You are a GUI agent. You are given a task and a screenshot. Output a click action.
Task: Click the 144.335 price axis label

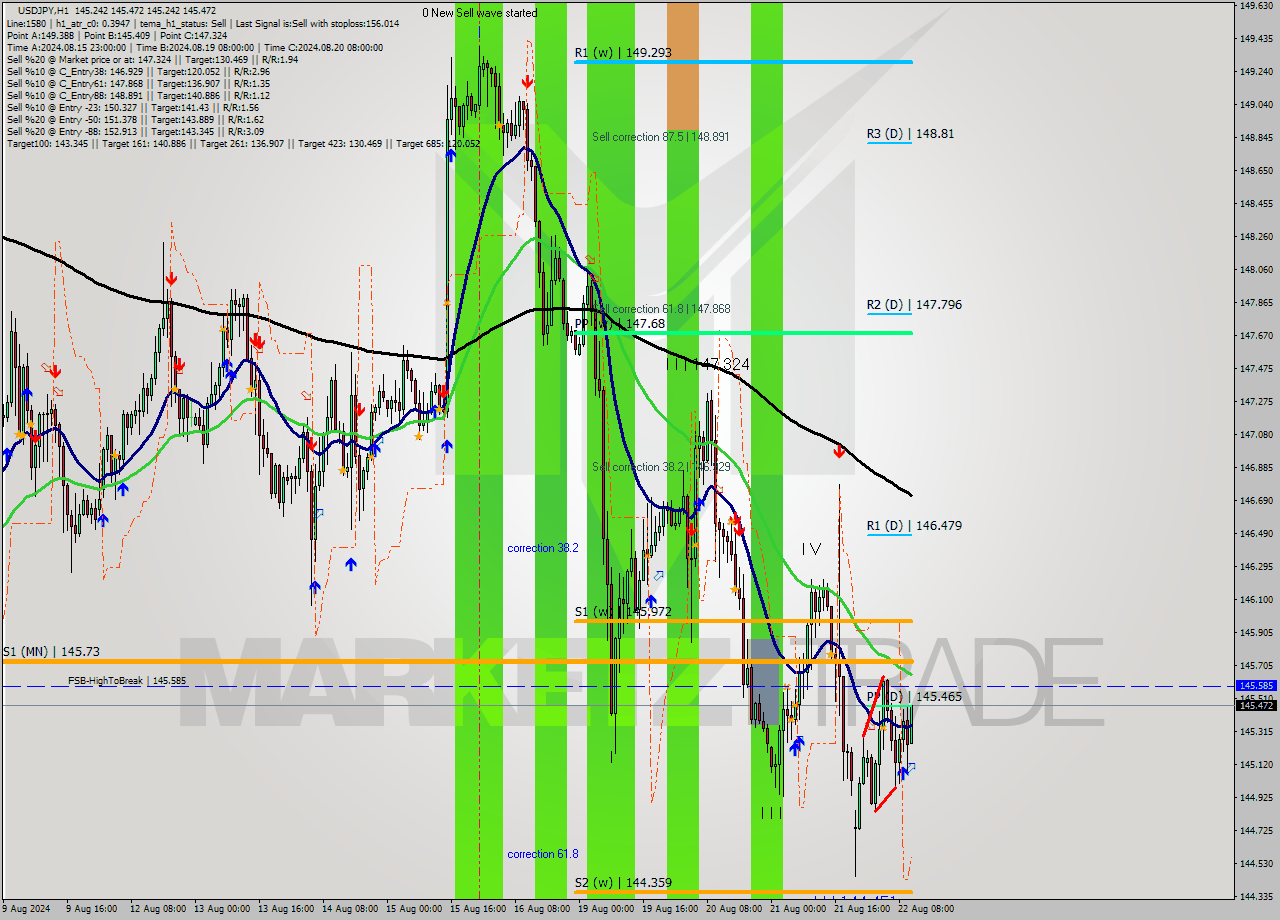click(x=1256, y=896)
